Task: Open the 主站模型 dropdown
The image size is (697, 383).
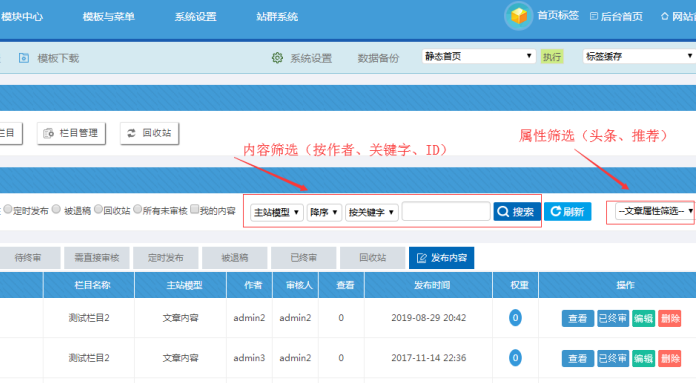Action: click(x=276, y=212)
